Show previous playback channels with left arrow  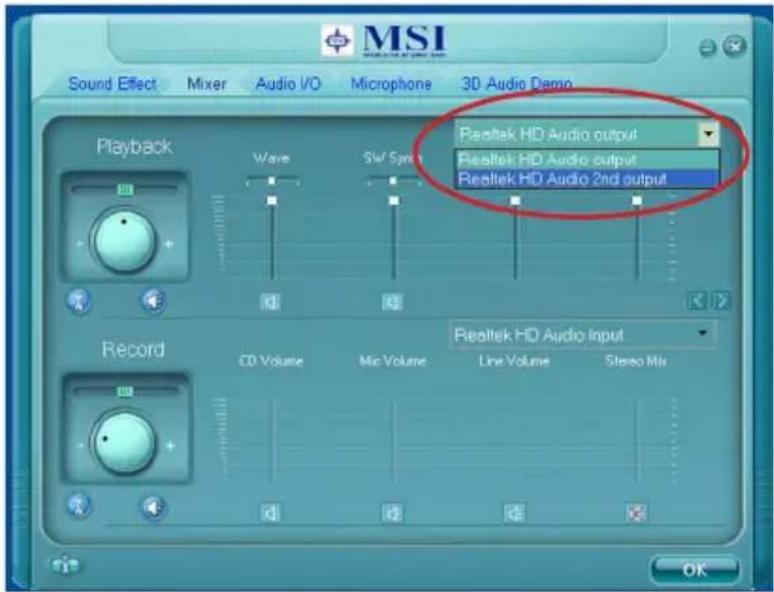(697, 301)
